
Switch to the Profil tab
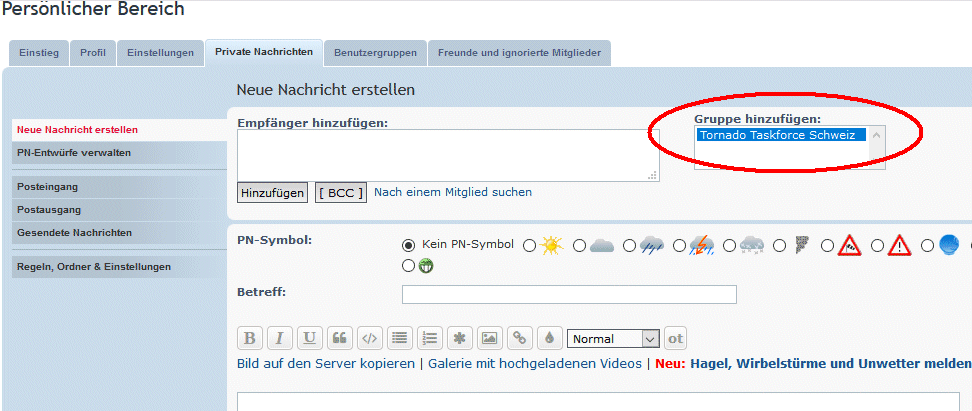[x=93, y=53]
